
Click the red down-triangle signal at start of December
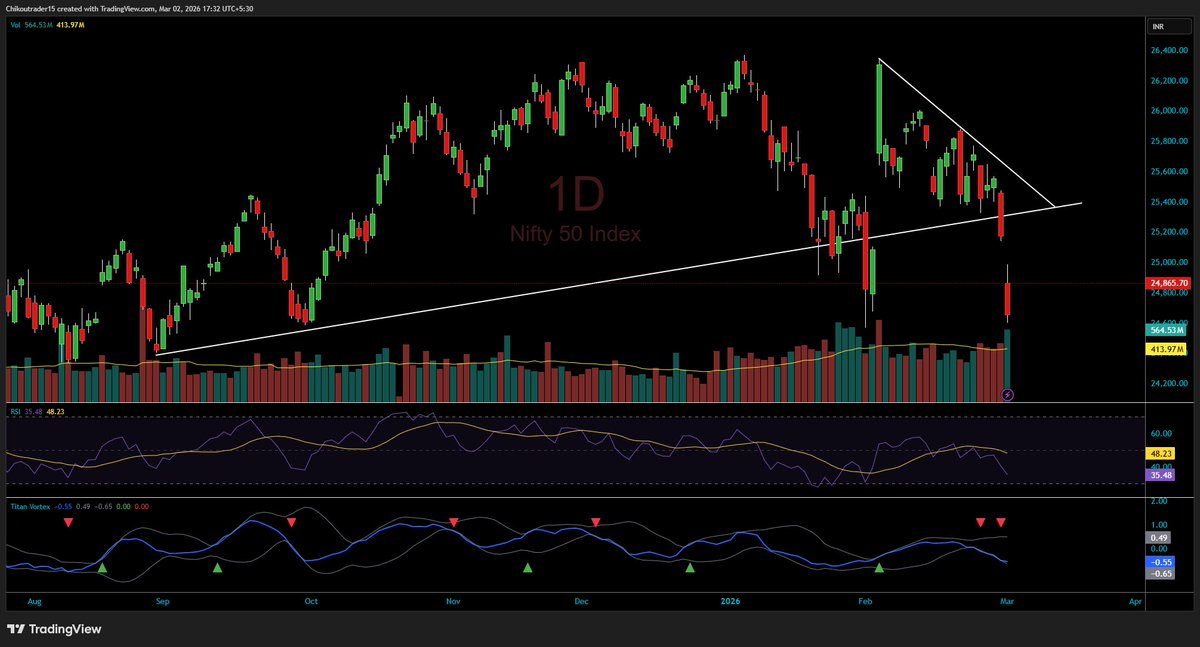pos(595,522)
